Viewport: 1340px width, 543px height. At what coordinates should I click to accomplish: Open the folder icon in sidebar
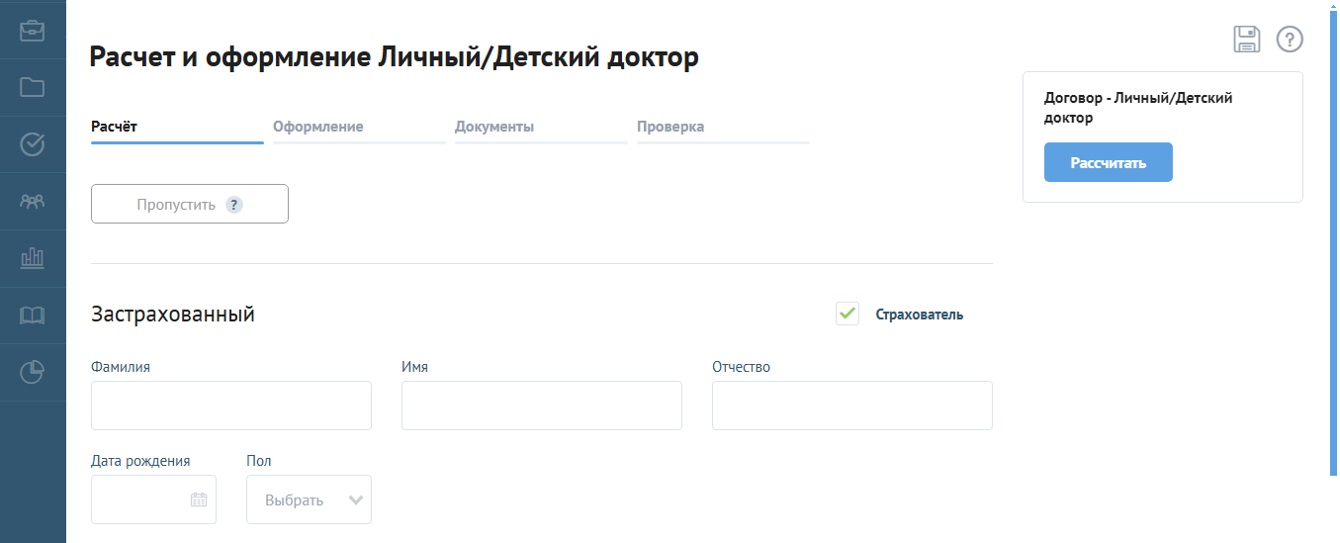[32, 87]
